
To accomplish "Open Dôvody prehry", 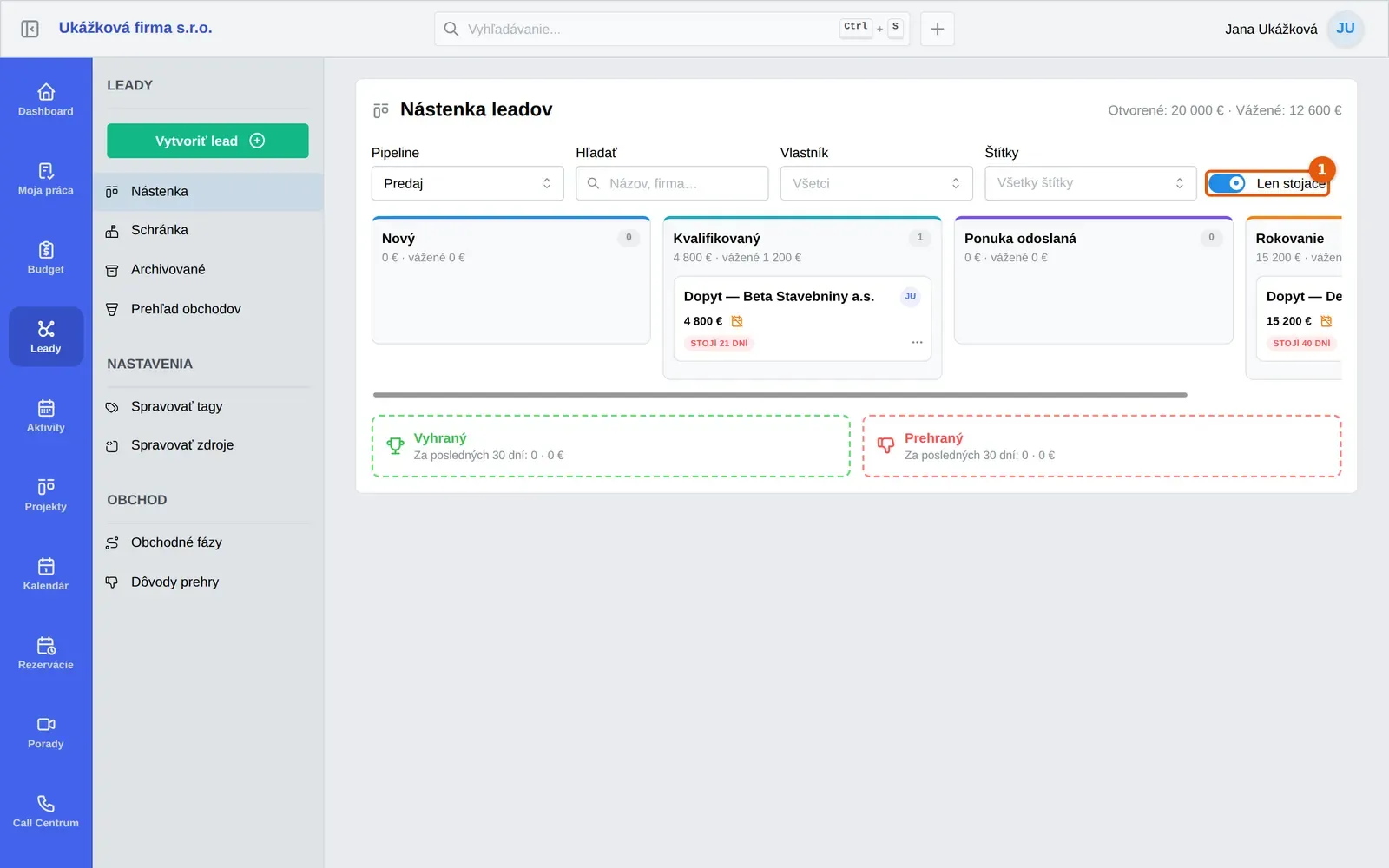I will point(208,582).
